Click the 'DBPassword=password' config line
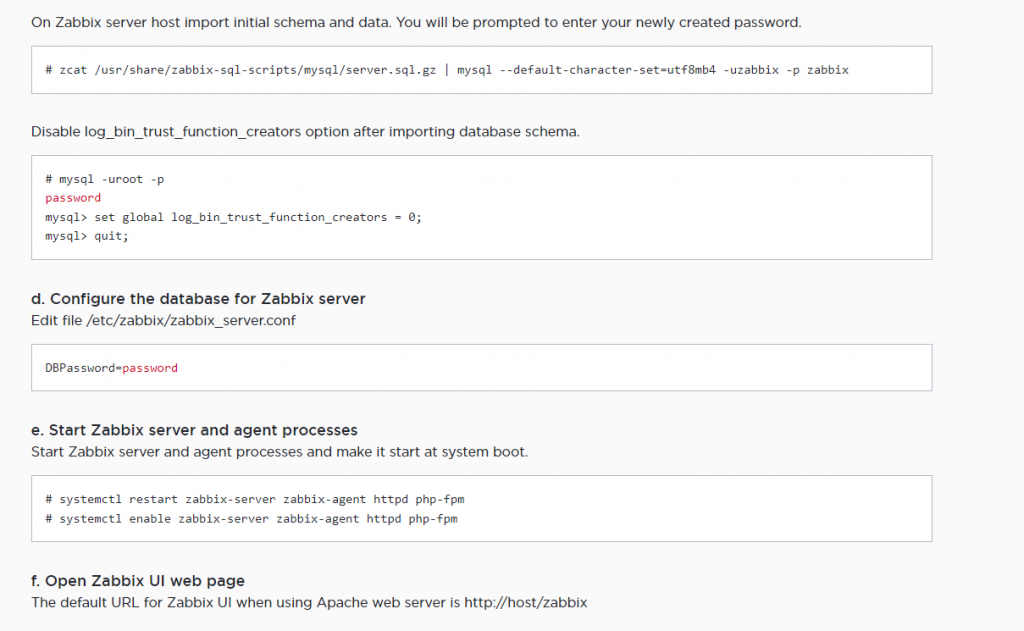Viewport: 1024px width, 631px height. [111, 368]
